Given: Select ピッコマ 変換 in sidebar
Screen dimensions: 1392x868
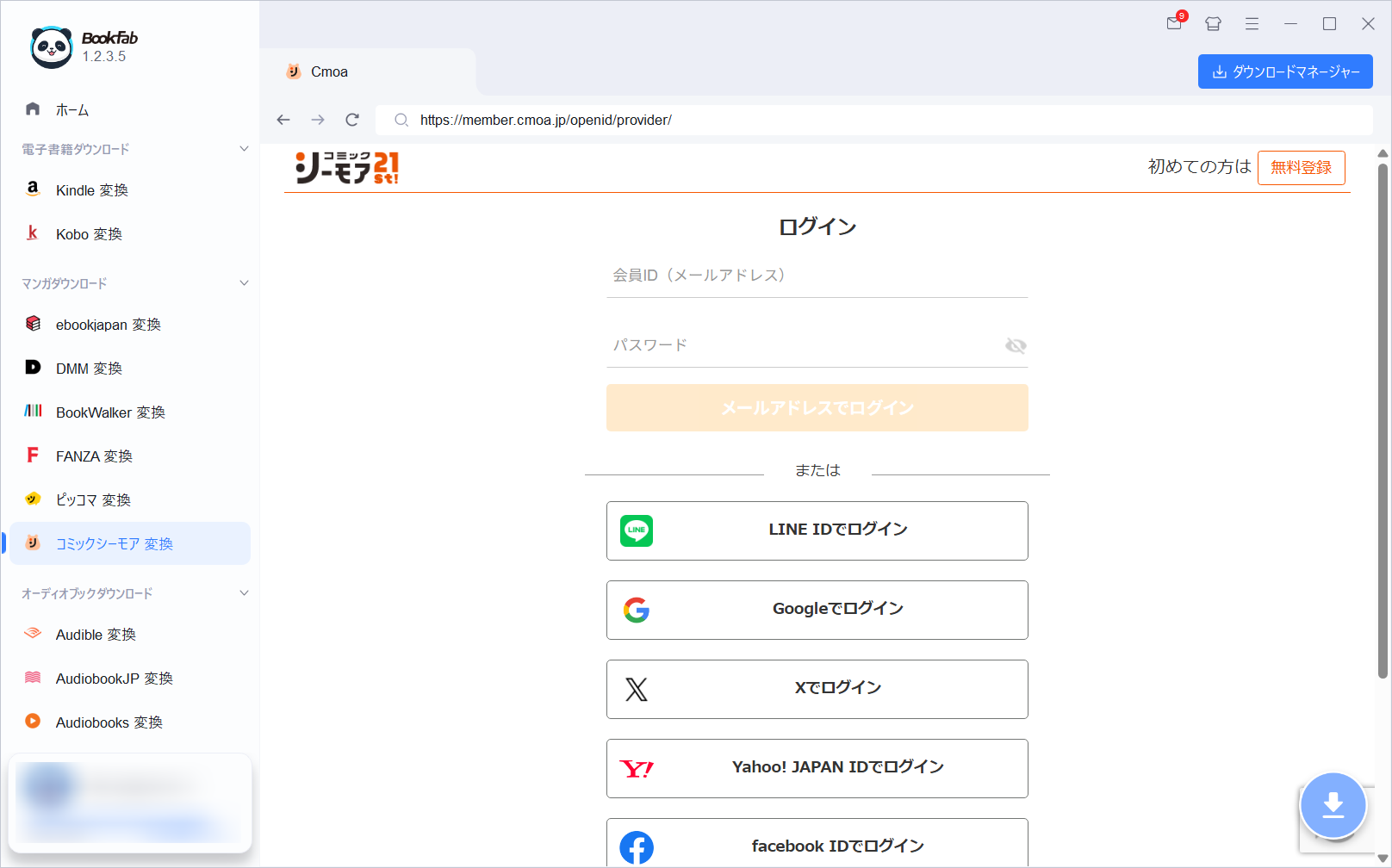Looking at the screenshot, I should click(x=130, y=499).
